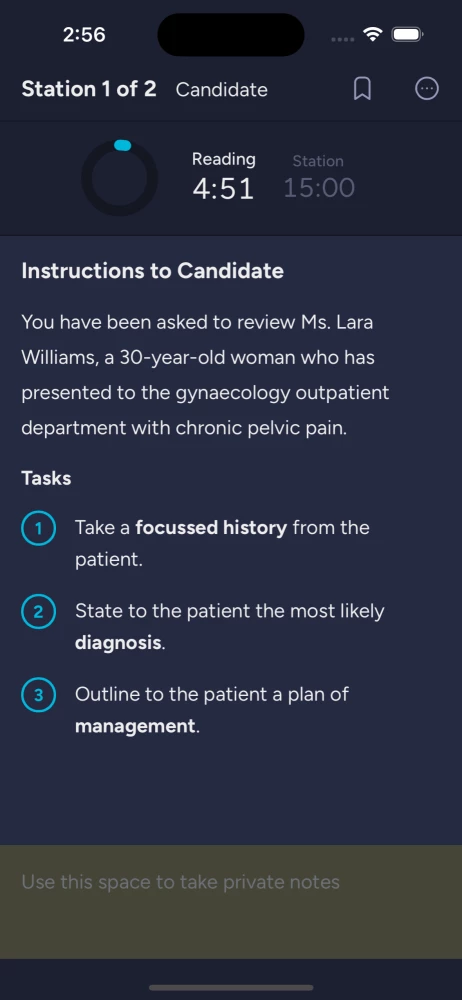This screenshot has height=1000, width=462.
Task: Open the more options ellipsis menu
Action: (x=427, y=89)
